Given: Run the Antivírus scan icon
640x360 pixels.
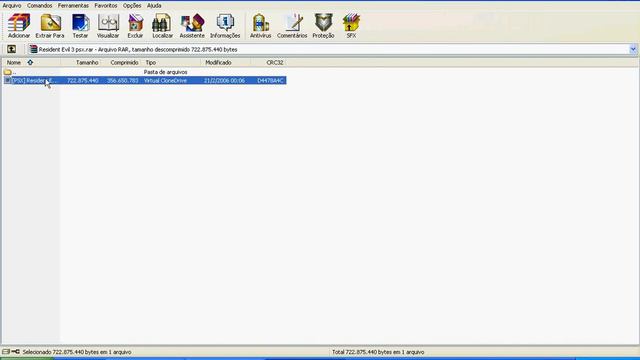Looking at the screenshot, I should tap(260, 26).
